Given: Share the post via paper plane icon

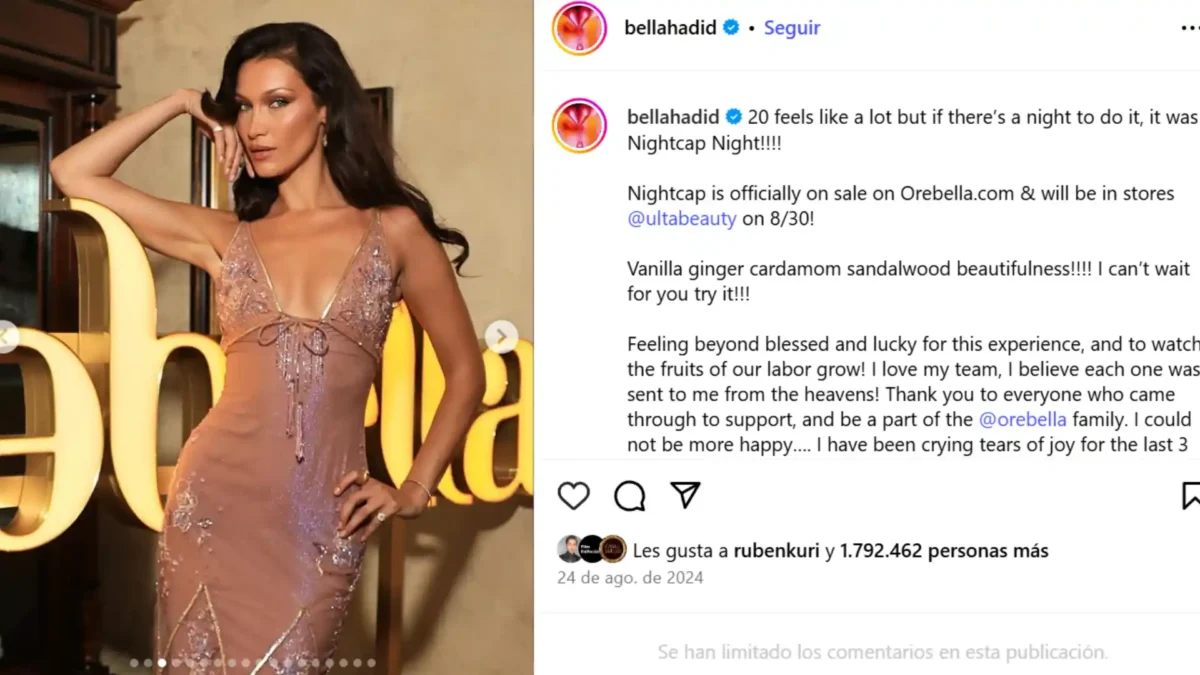Looking at the screenshot, I should pyautogui.click(x=685, y=495).
